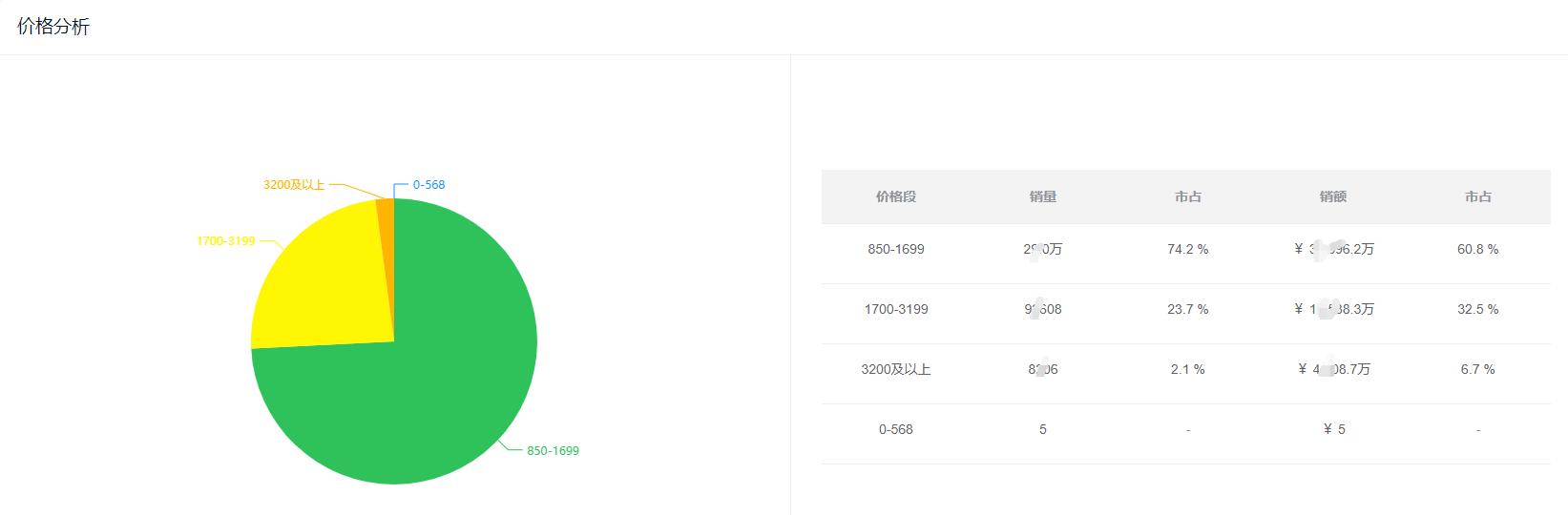The image size is (1568, 515).
Task: Click the 23.7 % market share cell
Action: point(1187,310)
